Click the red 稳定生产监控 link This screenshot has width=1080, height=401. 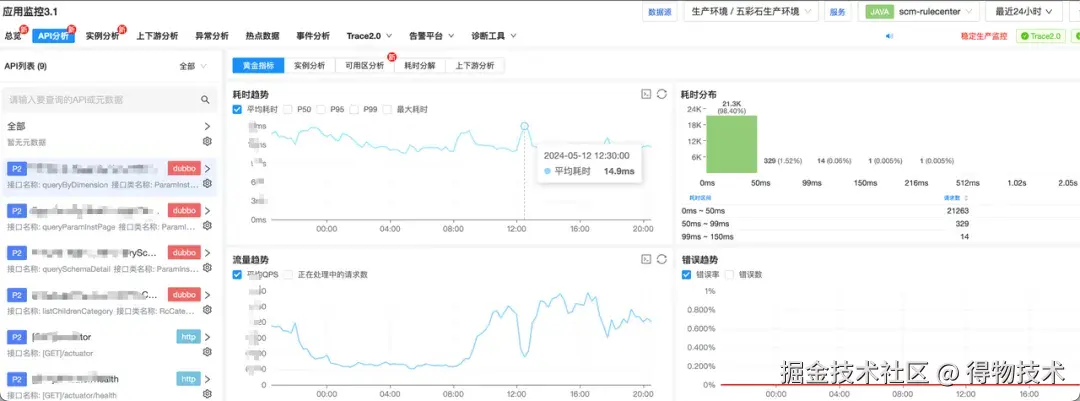pos(984,36)
